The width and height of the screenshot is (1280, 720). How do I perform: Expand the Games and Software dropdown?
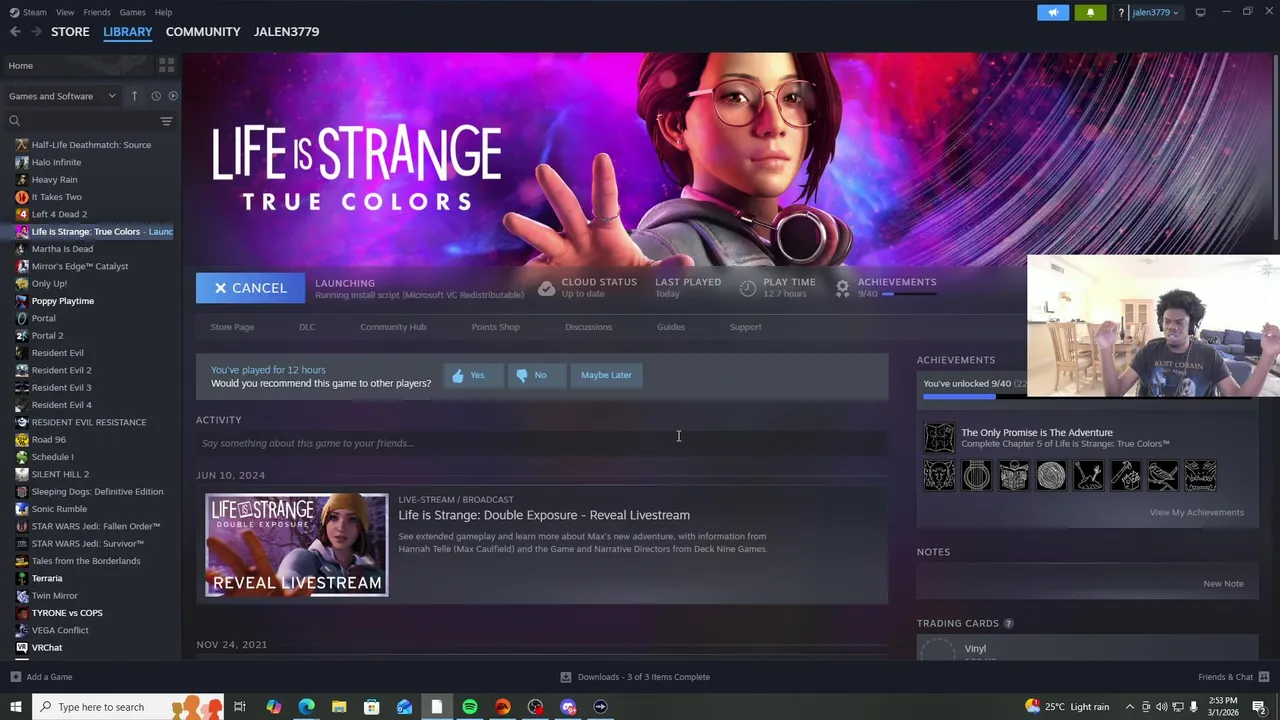coord(62,96)
